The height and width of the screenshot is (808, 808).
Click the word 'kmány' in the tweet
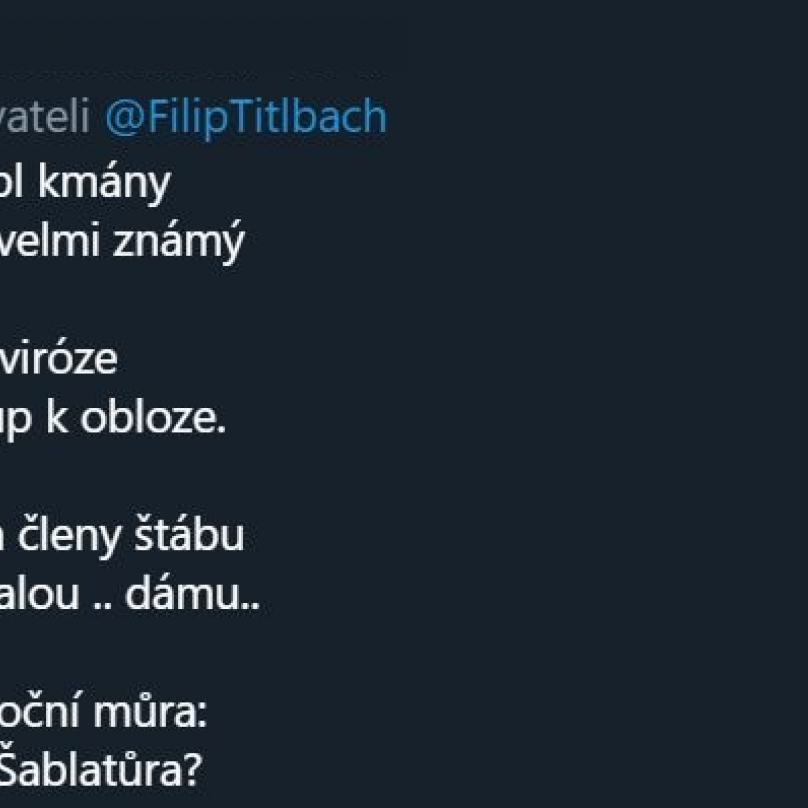[x=104, y=183]
